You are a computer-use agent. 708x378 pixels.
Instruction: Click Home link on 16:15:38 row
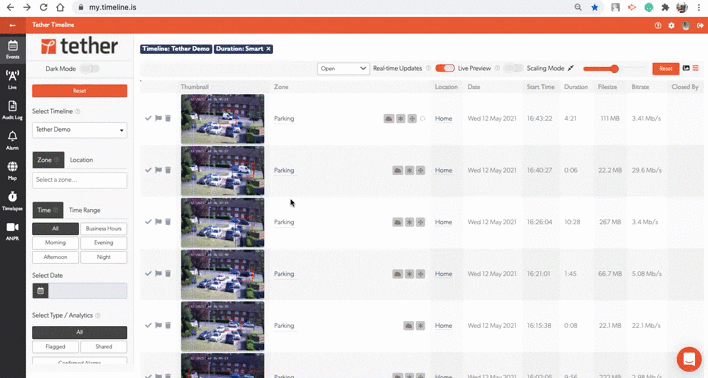(443, 325)
